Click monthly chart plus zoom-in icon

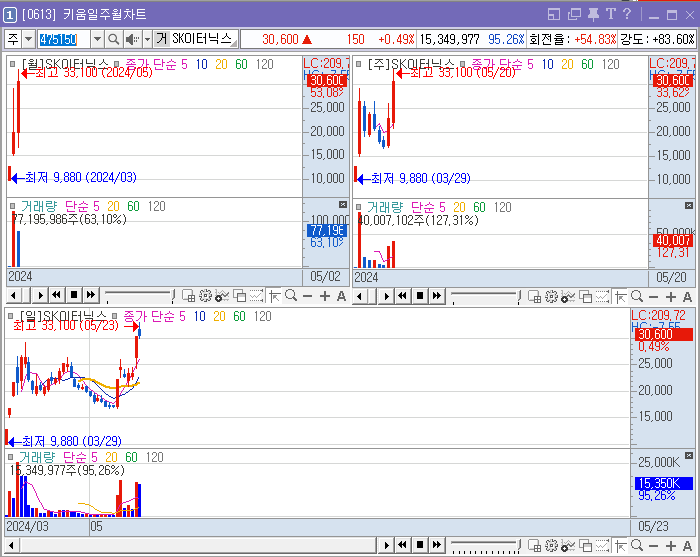point(325,296)
